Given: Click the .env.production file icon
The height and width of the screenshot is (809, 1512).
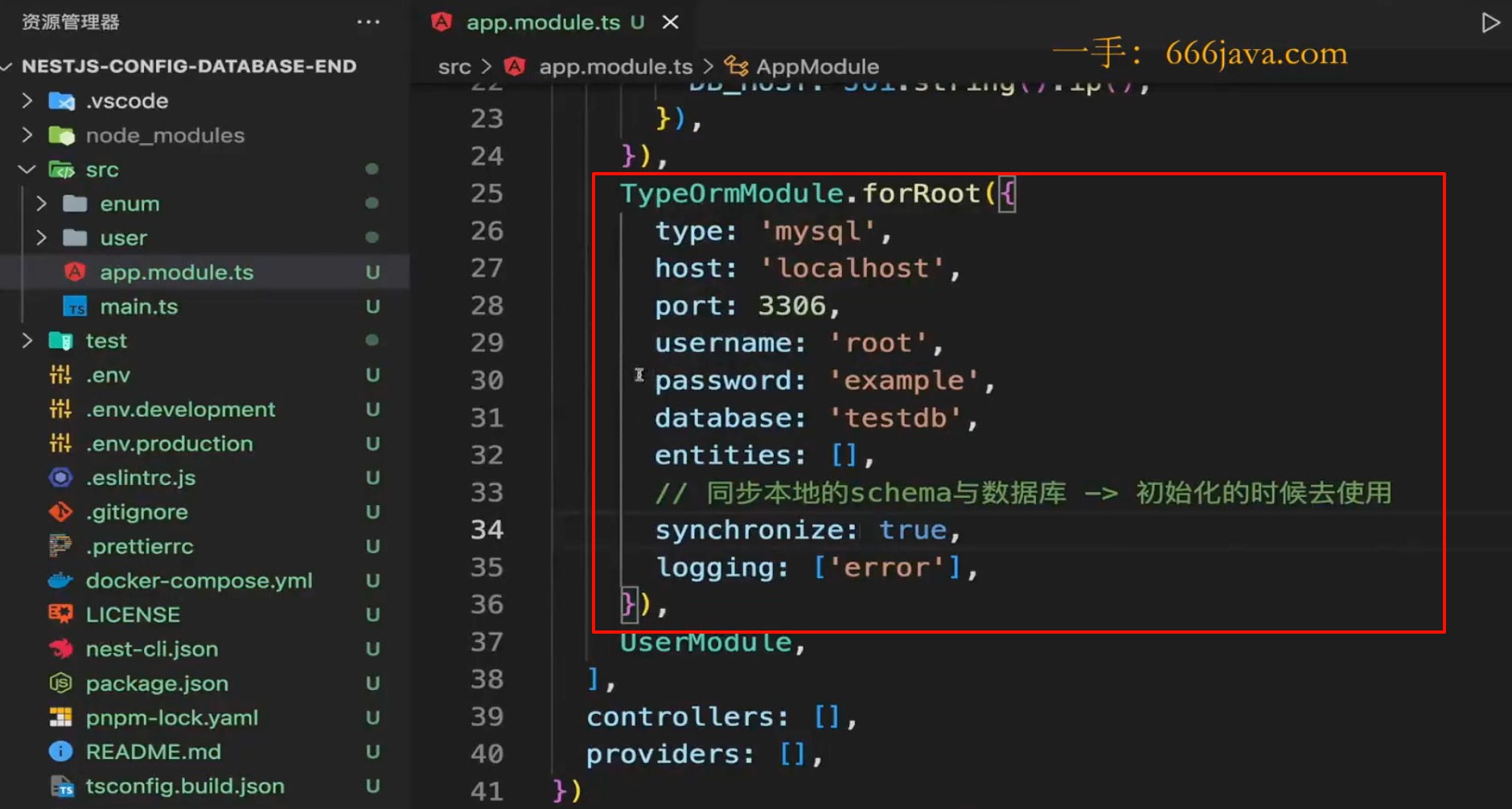Looking at the screenshot, I should pos(60,443).
